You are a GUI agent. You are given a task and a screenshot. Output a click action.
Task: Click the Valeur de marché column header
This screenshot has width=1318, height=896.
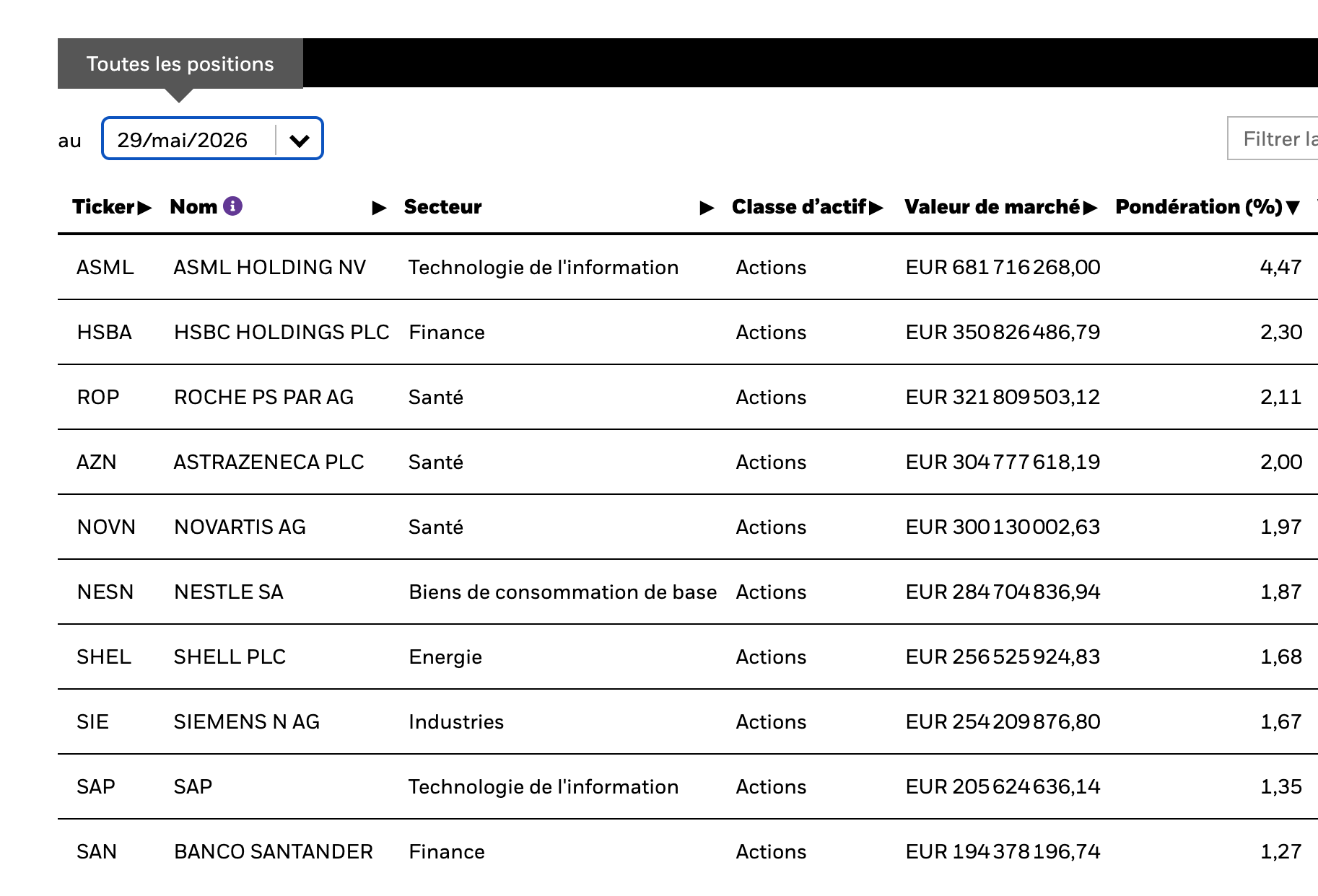(992, 207)
